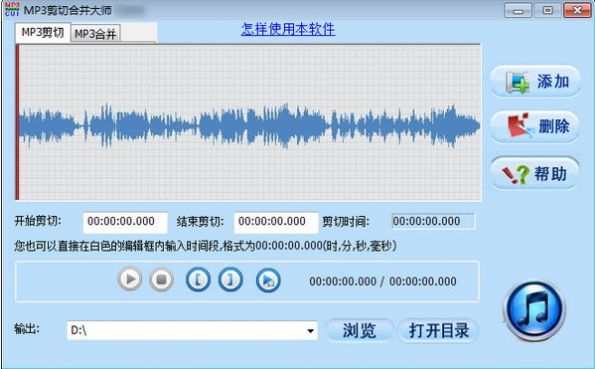Image resolution: width=595 pixels, height=369 pixels.
Task: Set cut start with left bracket button
Action: coord(198,280)
